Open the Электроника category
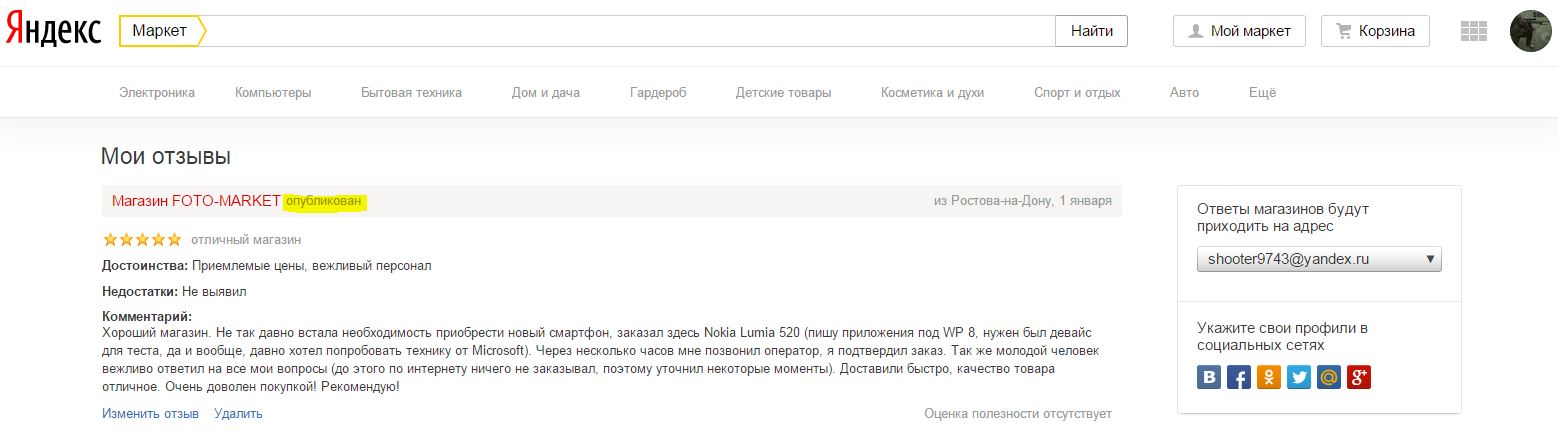This screenshot has width=1558, height=446. point(157,93)
